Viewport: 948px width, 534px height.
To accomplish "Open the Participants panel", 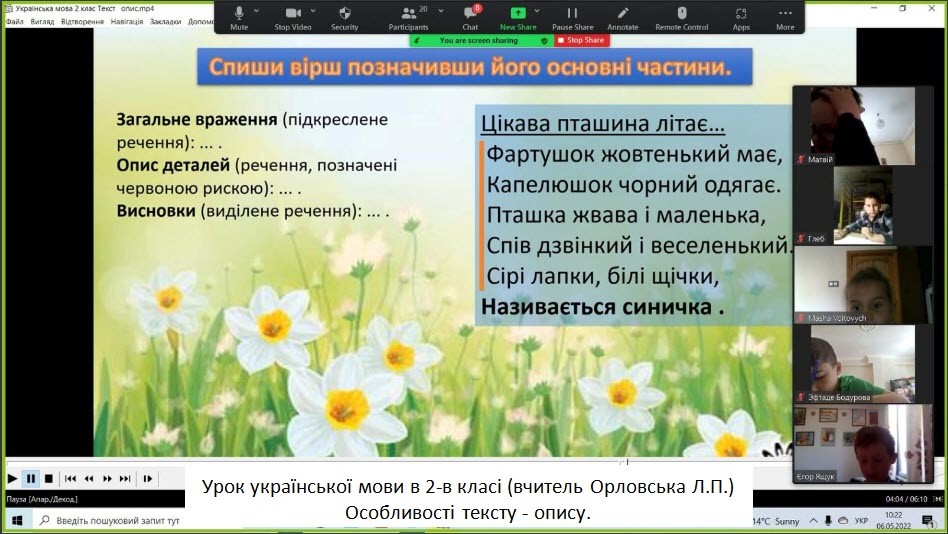I will 408,16.
